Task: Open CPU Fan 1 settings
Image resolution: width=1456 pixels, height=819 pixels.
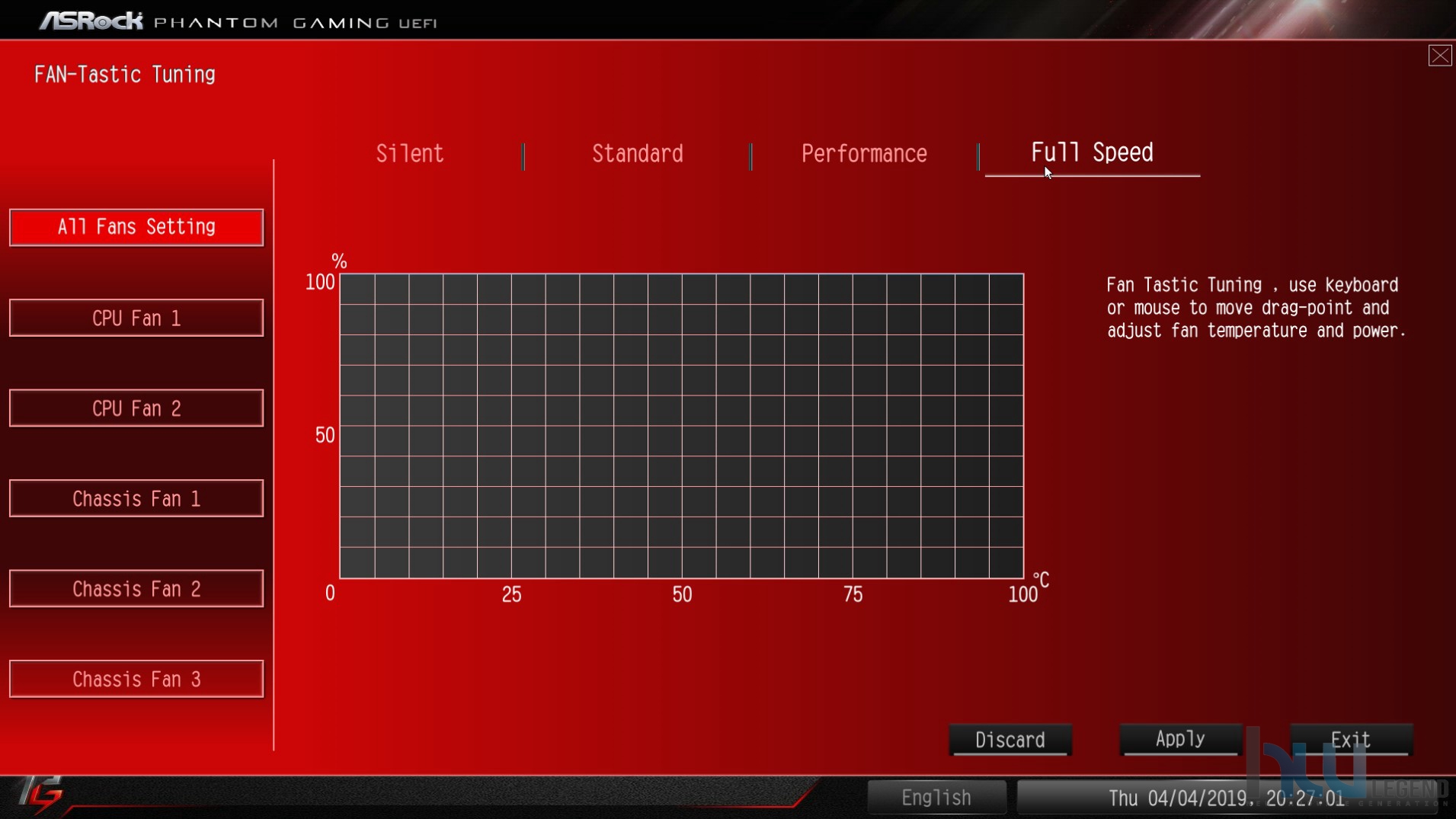Action: 136,318
